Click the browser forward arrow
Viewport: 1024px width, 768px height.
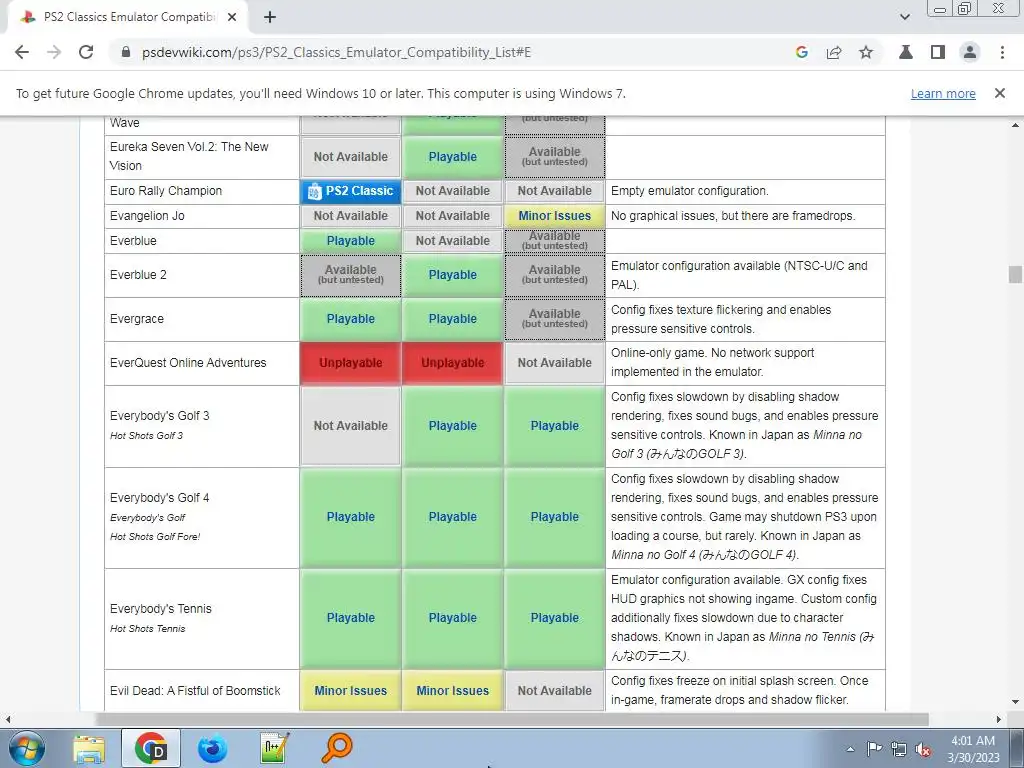[x=54, y=52]
